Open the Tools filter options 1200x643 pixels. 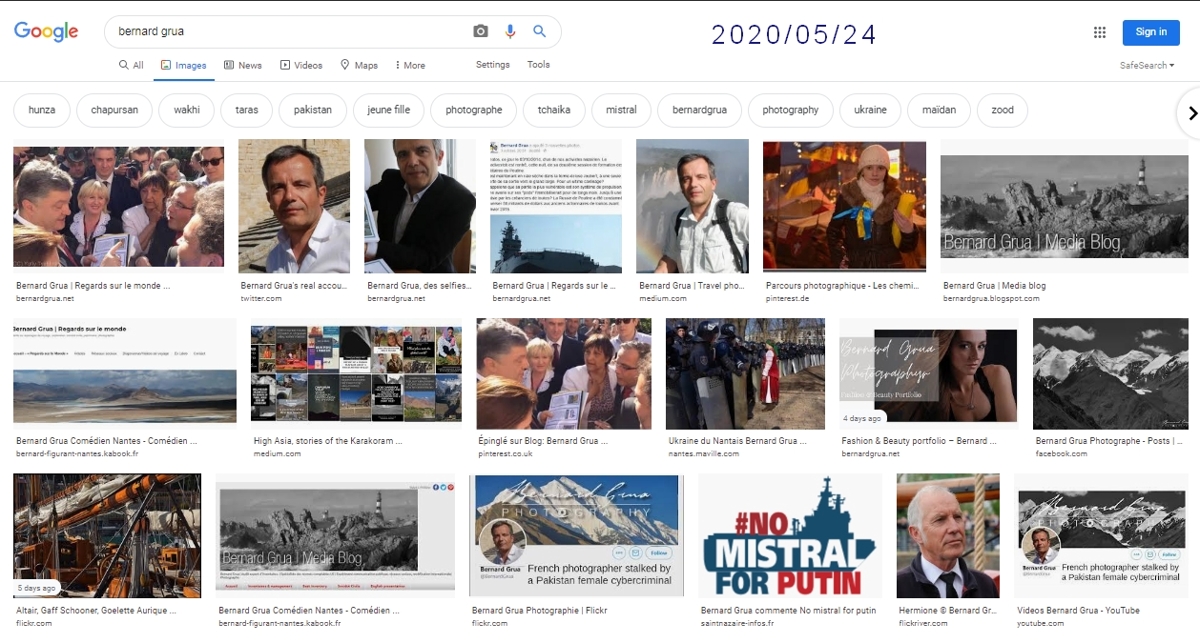pyautogui.click(x=538, y=65)
